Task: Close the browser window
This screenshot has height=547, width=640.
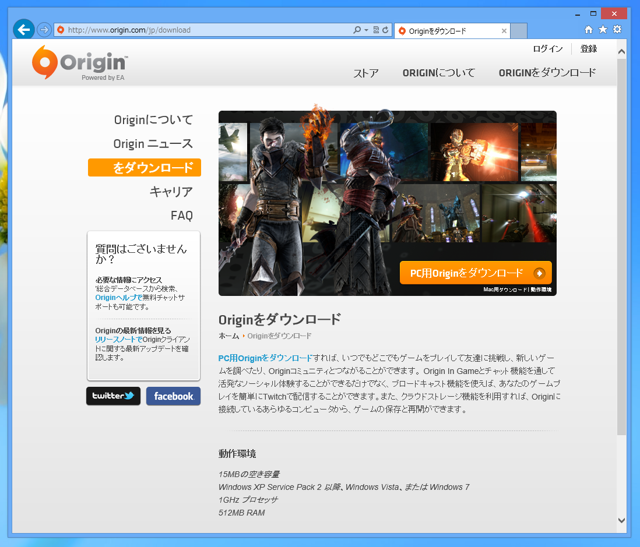Action: coord(614,14)
